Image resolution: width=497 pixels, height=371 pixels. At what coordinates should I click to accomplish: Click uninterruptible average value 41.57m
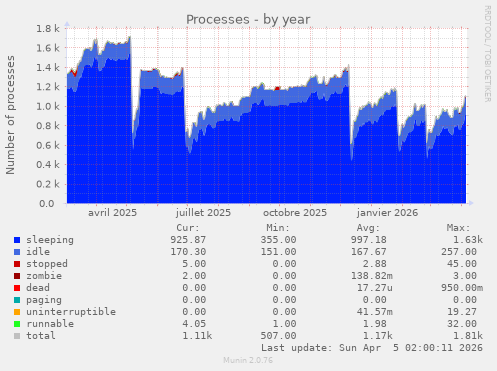tap(375, 312)
